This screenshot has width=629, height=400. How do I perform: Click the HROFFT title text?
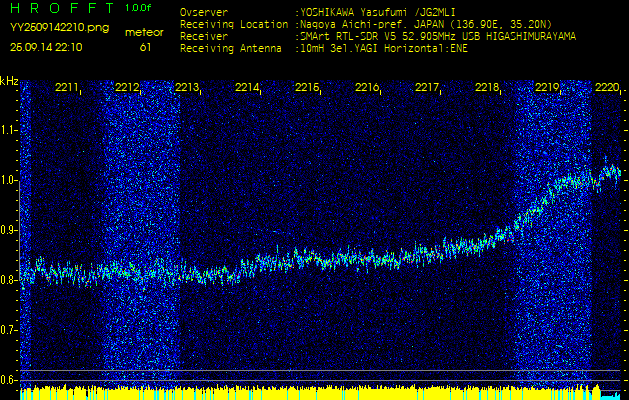coord(62,8)
